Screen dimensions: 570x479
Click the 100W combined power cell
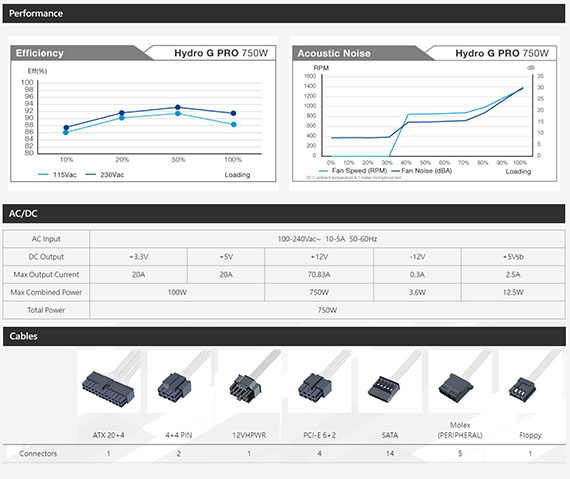pyautogui.click(x=177, y=293)
